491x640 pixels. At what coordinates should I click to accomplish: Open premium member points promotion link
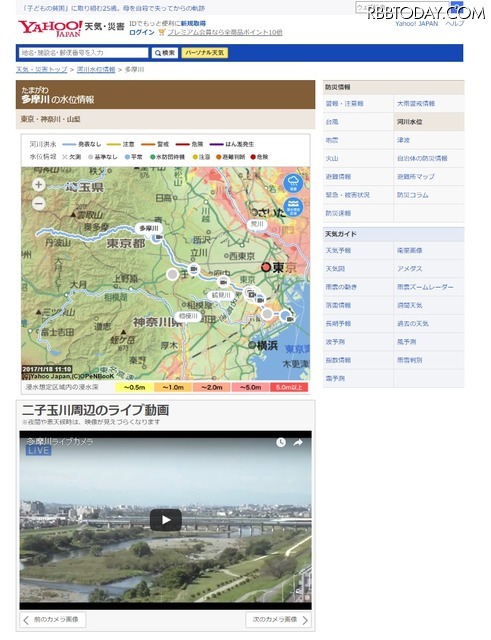225,32
